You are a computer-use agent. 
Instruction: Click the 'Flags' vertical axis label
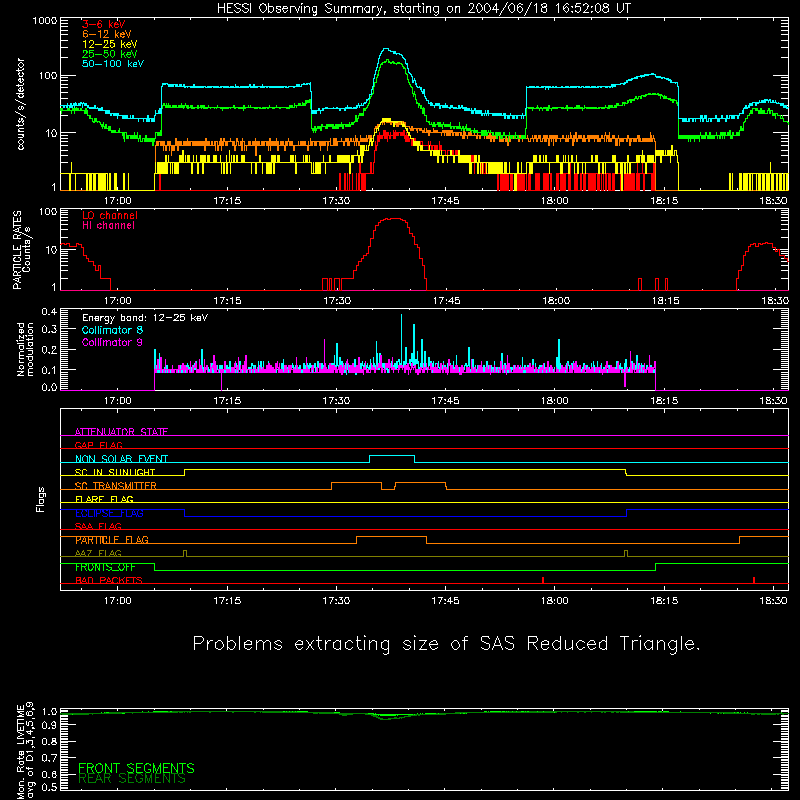40,499
